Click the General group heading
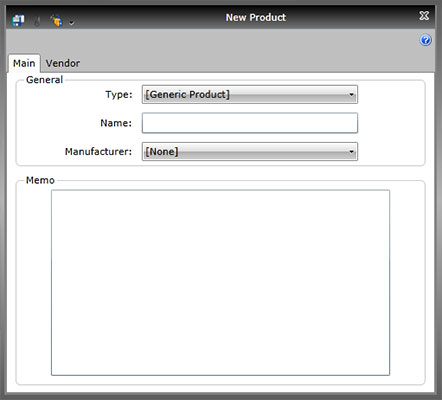The image size is (442, 400). point(44,80)
